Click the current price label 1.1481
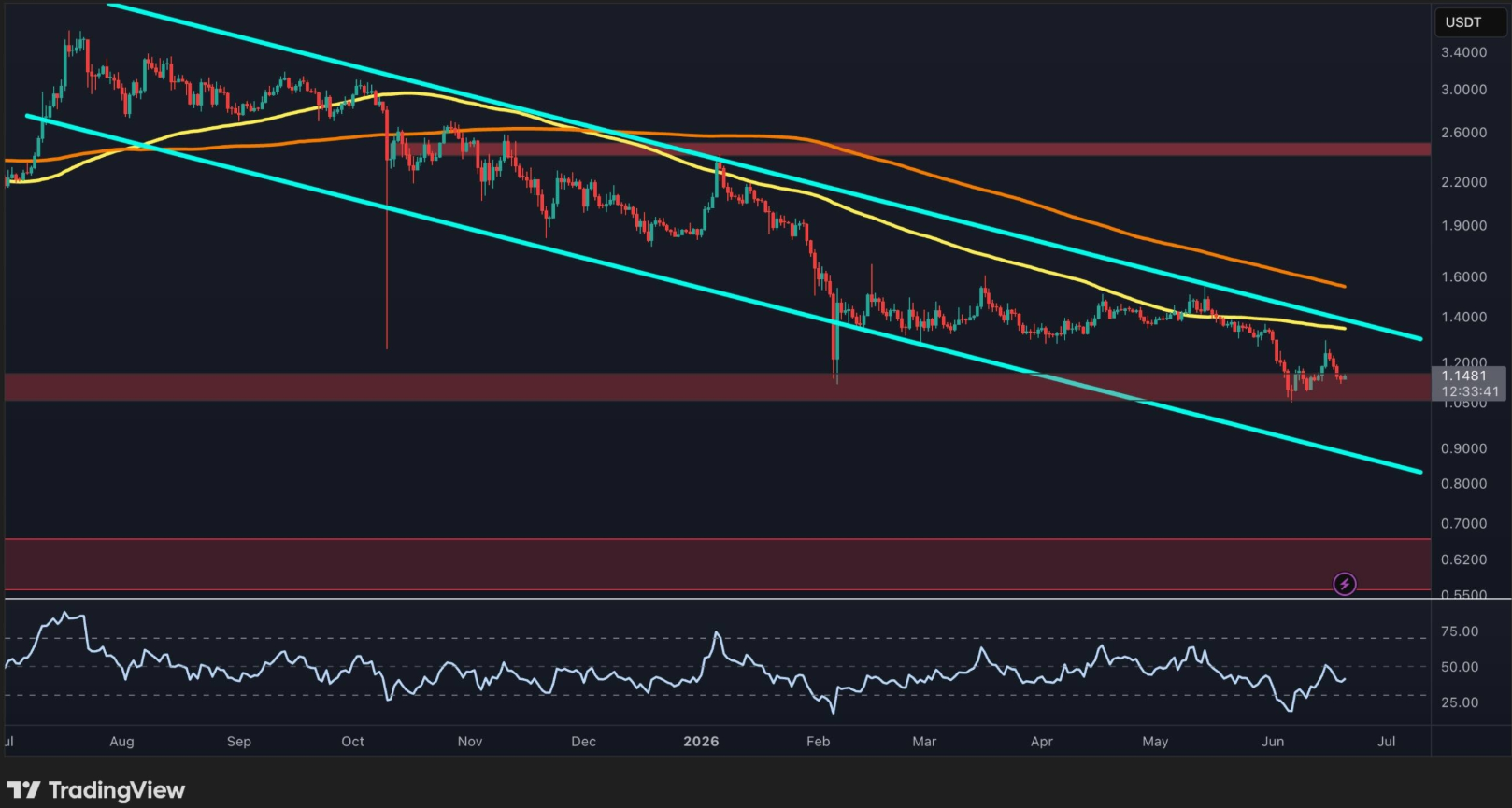This screenshot has width=1512, height=808. click(1463, 376)
